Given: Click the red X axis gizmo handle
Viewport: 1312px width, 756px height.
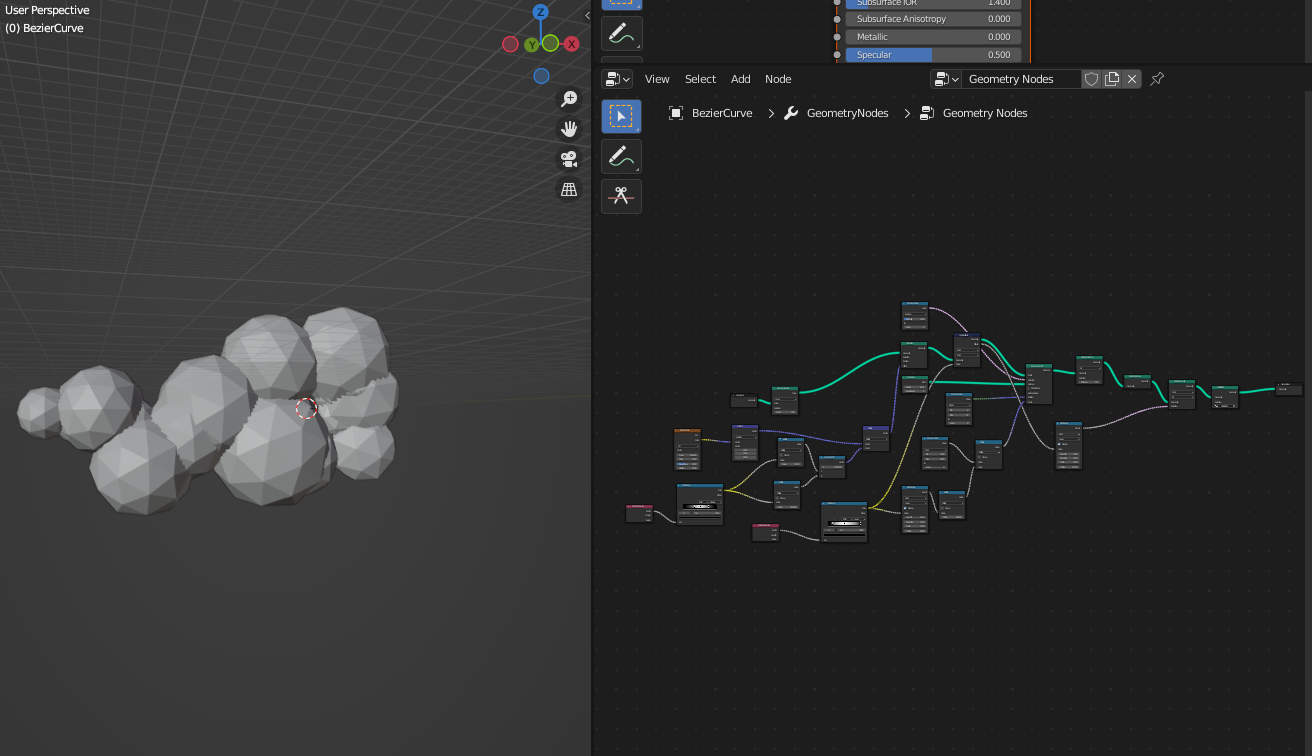Looking at the screenshot, I should coord(572,44).
